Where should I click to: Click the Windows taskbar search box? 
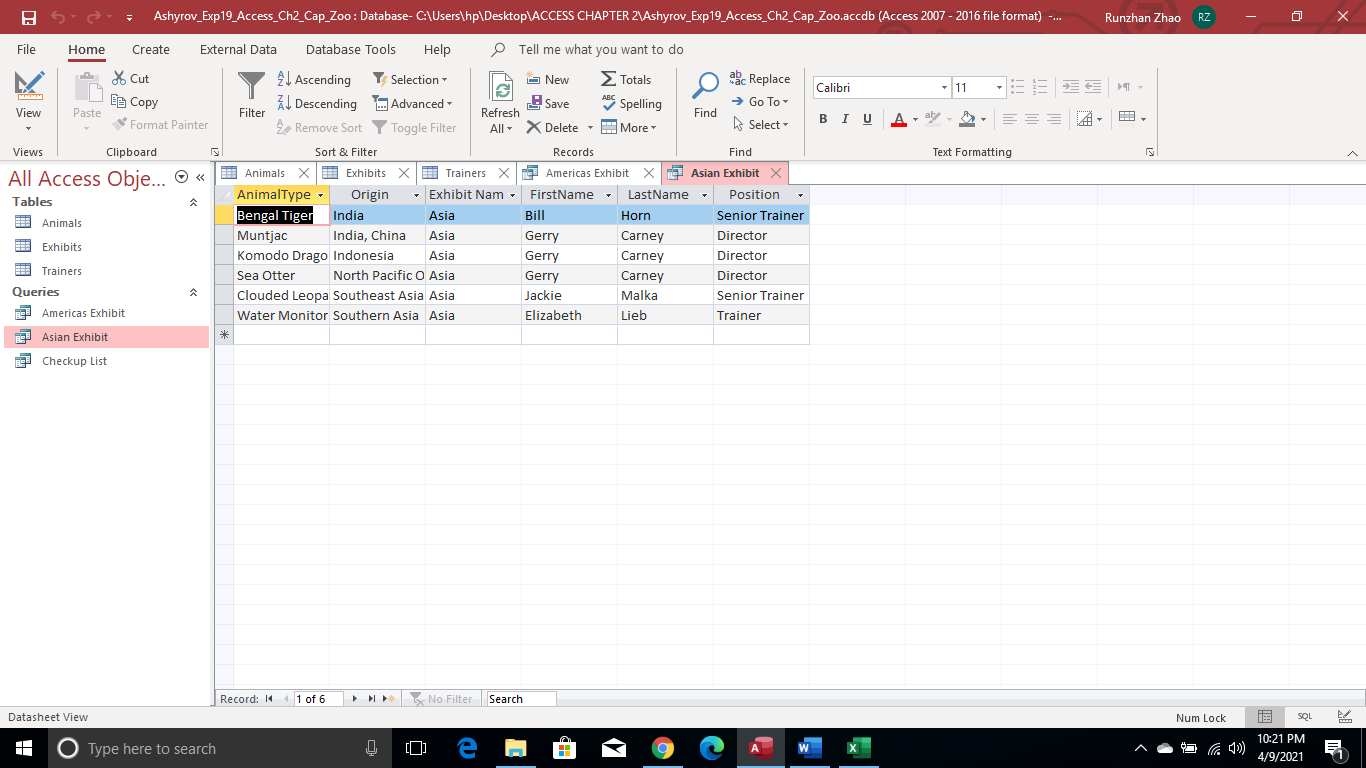point(221,748)
